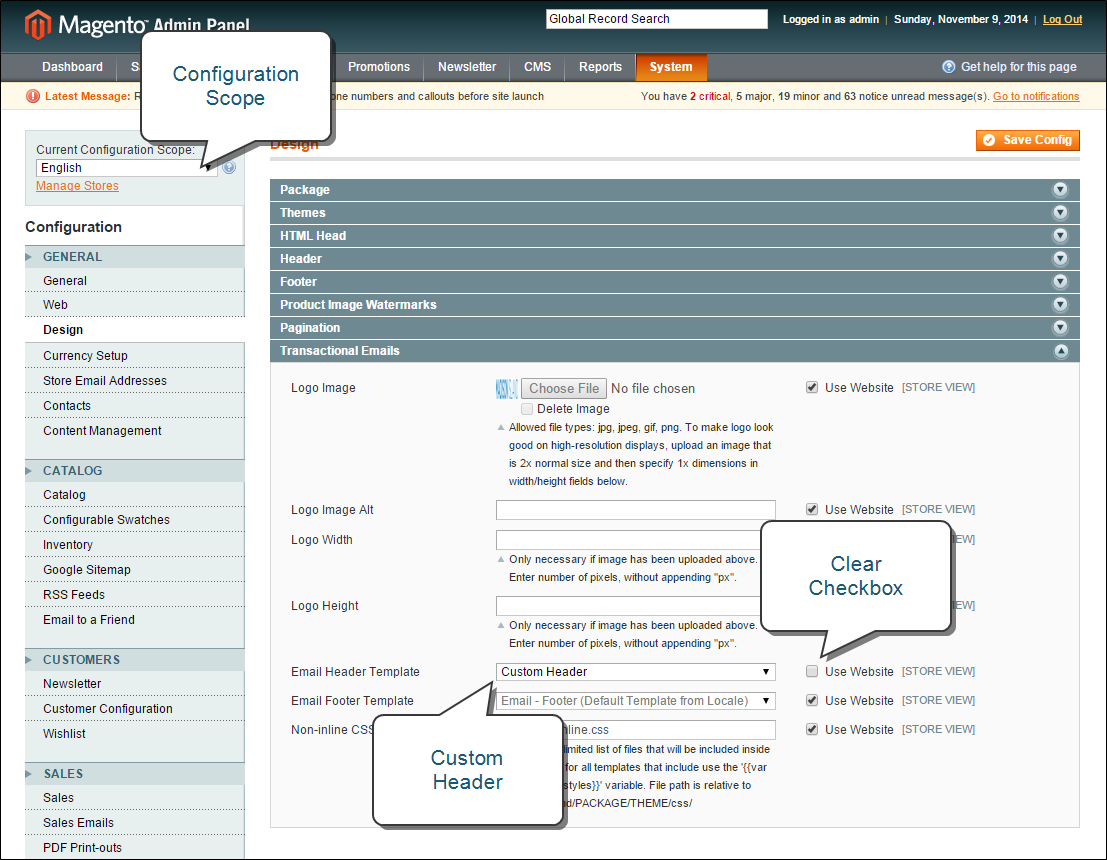Click the Log Out link
The width and height of the screenshot is (1107, 860).
click(1063, 19)
